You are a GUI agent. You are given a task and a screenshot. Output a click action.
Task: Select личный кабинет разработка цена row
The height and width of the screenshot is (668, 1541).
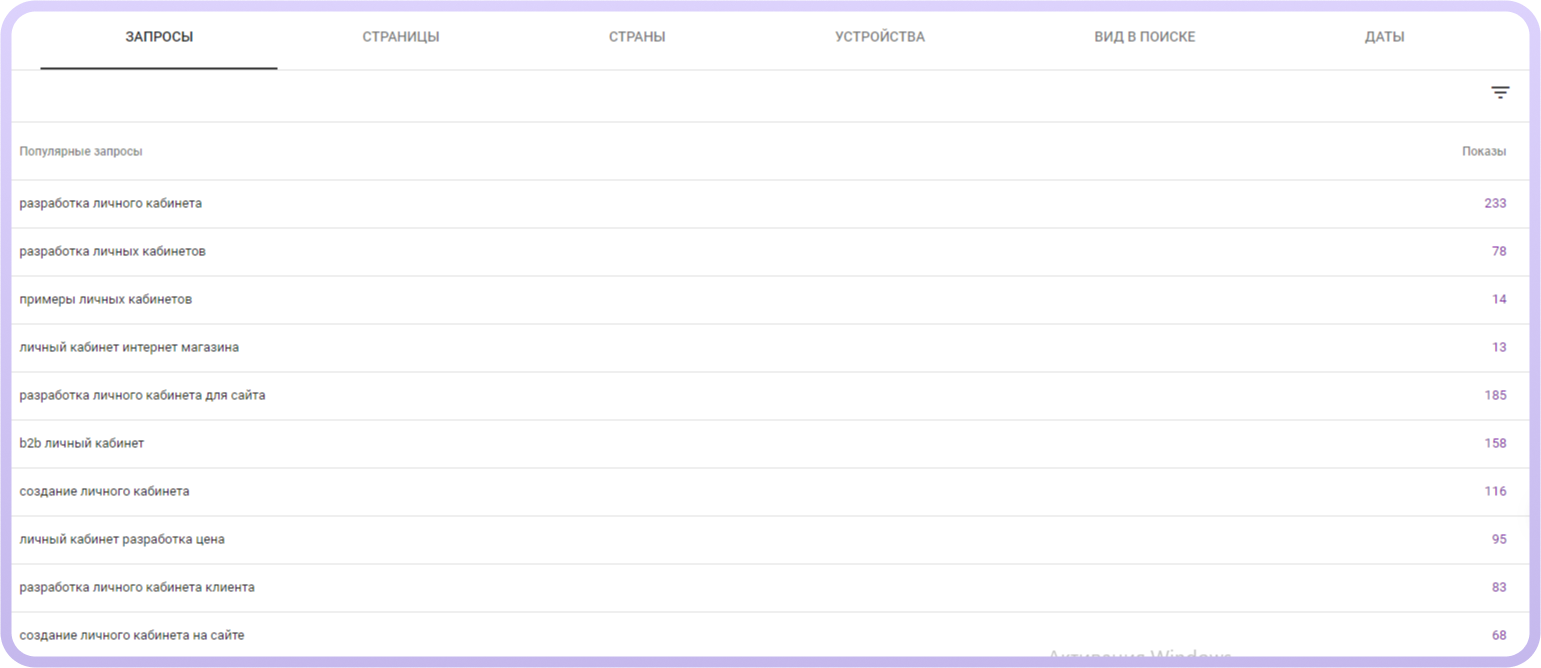[x=122, y=539]
